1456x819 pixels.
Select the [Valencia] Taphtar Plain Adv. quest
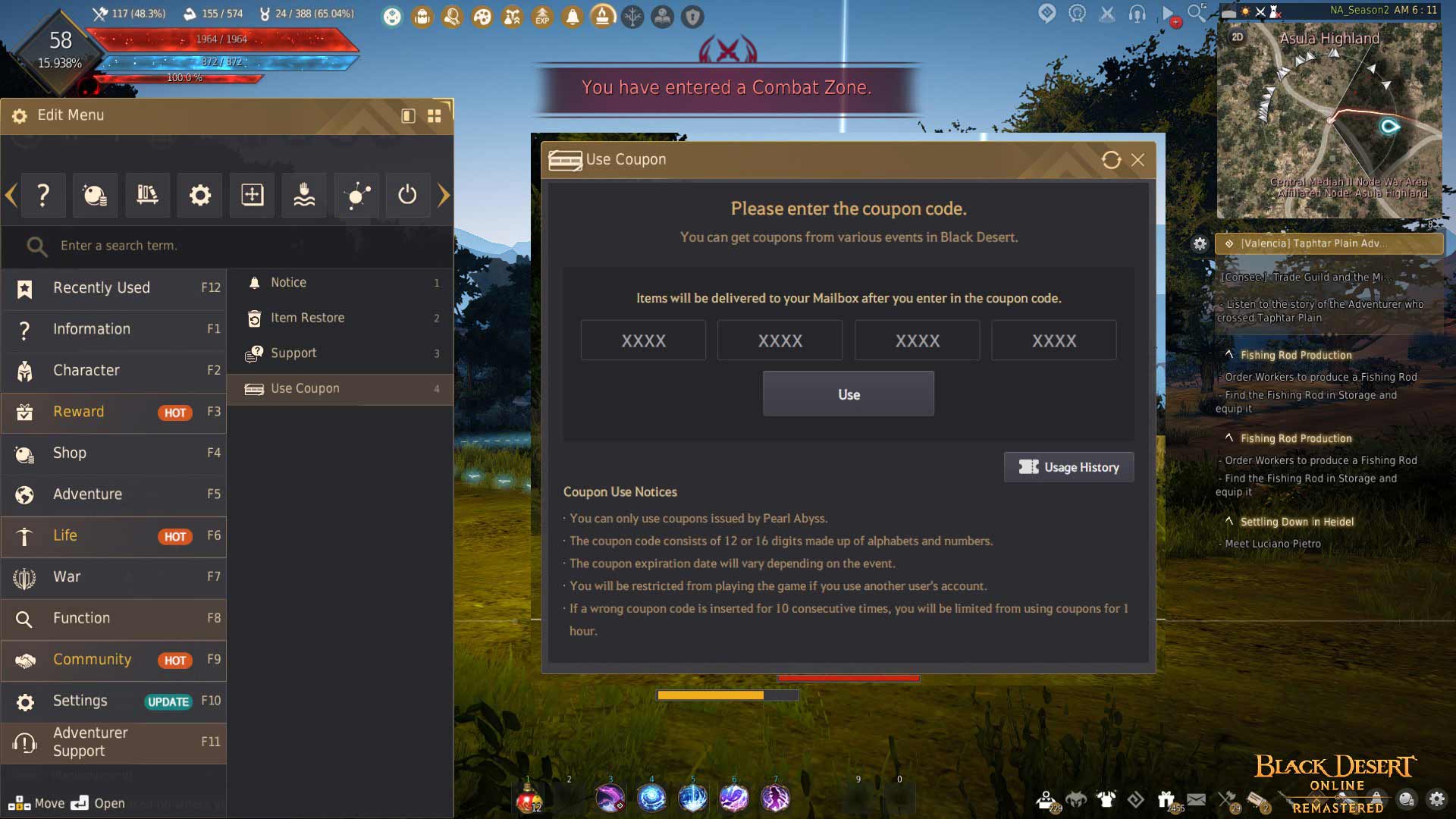click(1329, 243)
